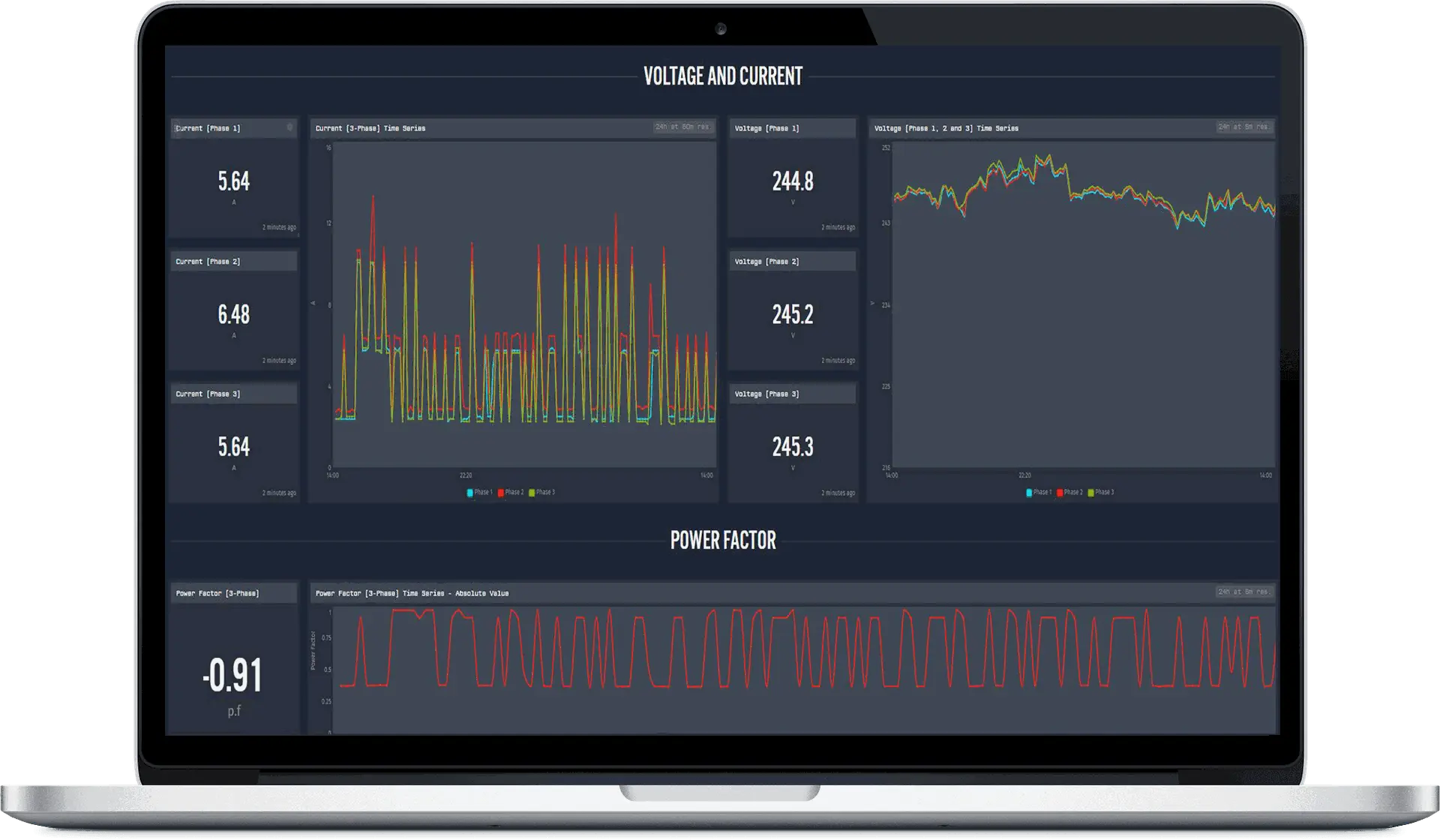Click the Power Factor [3-Phase] panel title

pos(217,592)
